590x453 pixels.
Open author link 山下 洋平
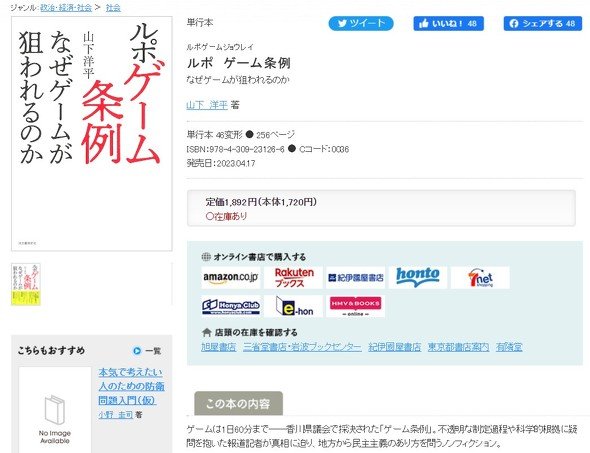point(207,105)
